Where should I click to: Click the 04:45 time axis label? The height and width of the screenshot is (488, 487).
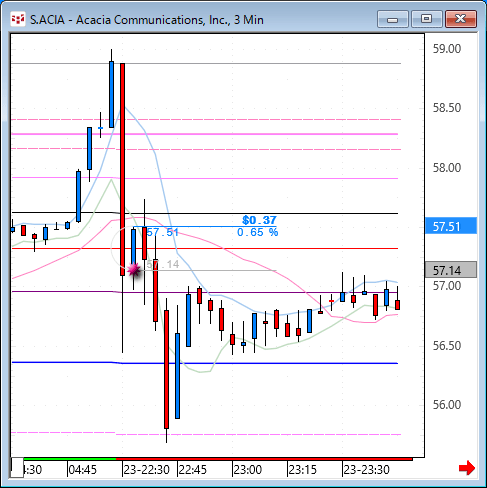tap(82, 470)
